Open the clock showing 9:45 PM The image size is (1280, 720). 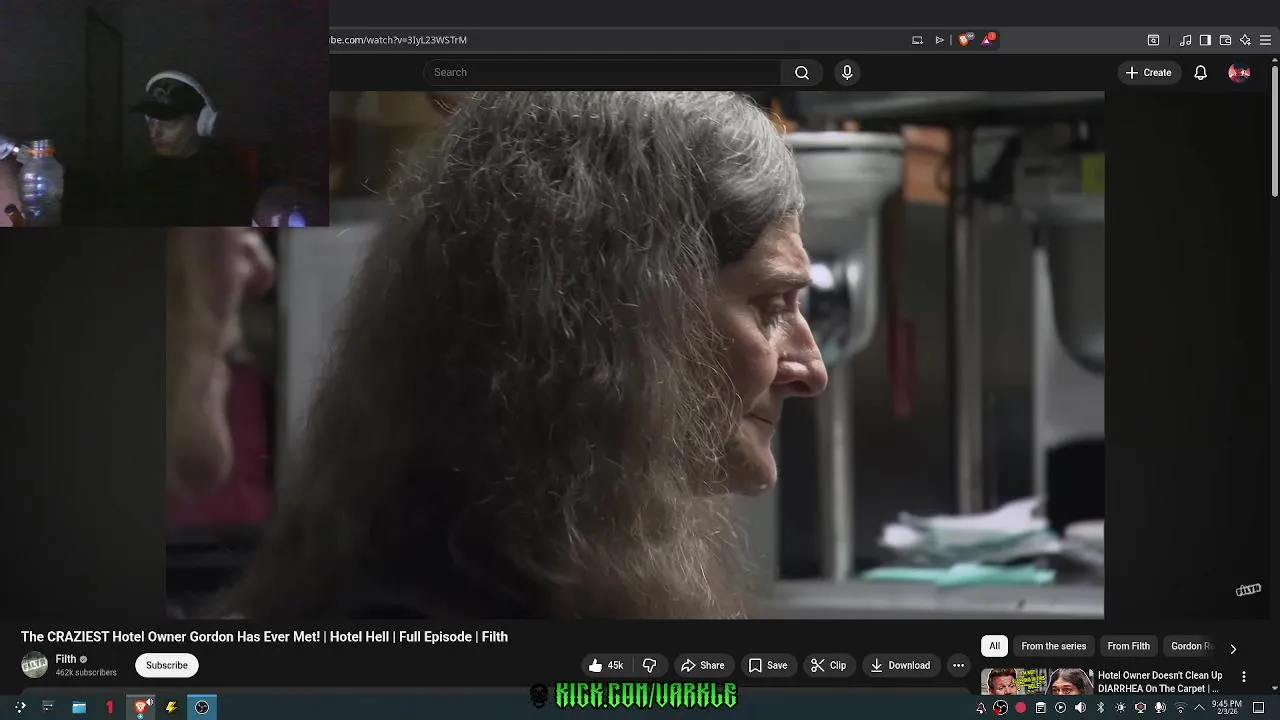[x=1226, y=707]
